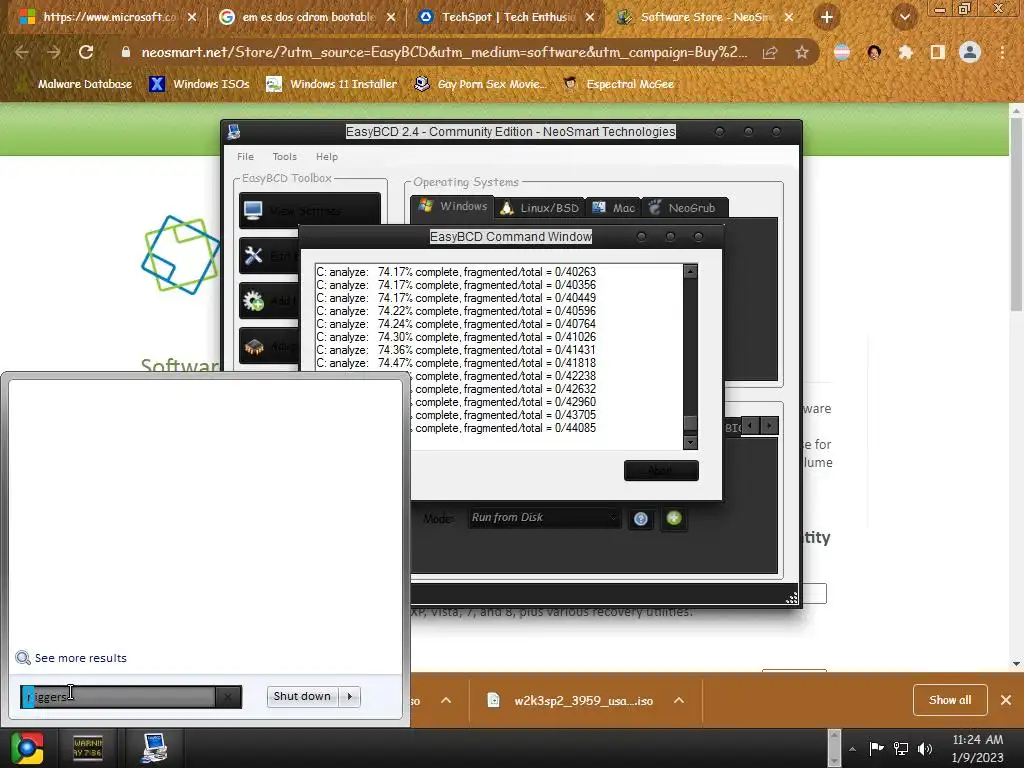Image resolution: width=1024 pixels, height=768 pixels.
Task: Open the Windows ISOs bookmark
Action: pyautogui.click(x=200, y=84)
